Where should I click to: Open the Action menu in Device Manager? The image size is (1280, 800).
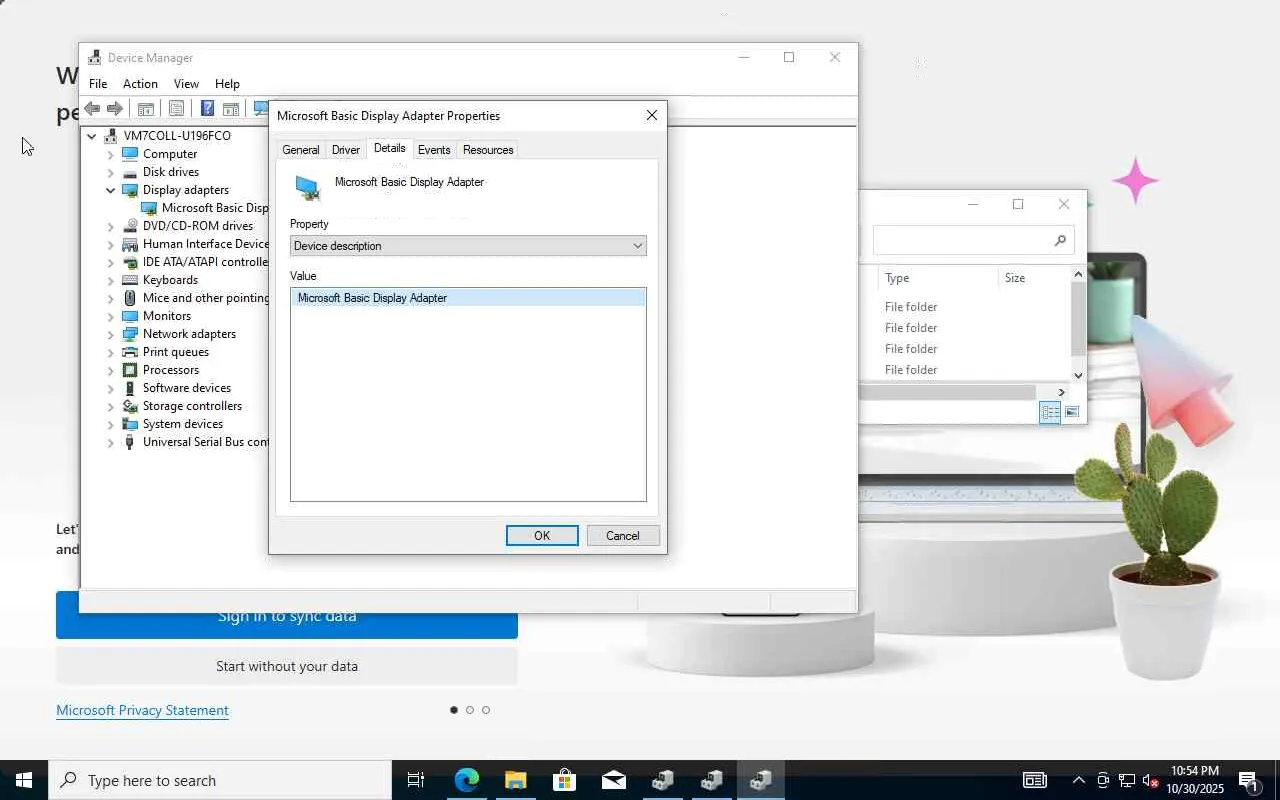(140, 84)
